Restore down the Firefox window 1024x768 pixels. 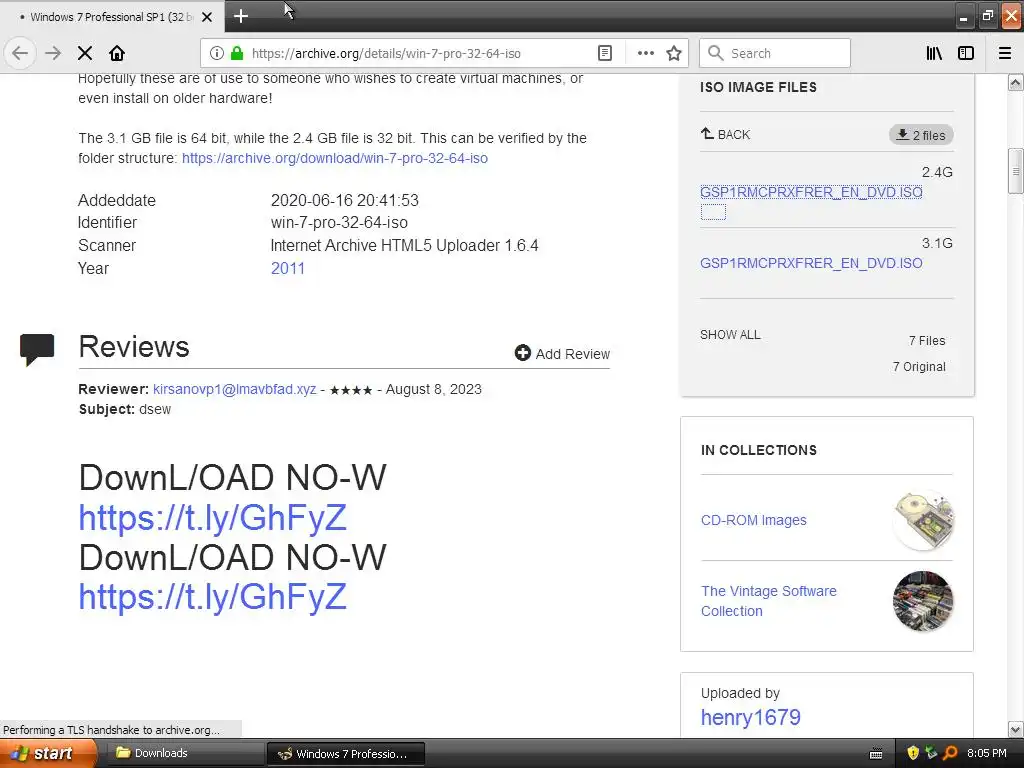point(987,16)
